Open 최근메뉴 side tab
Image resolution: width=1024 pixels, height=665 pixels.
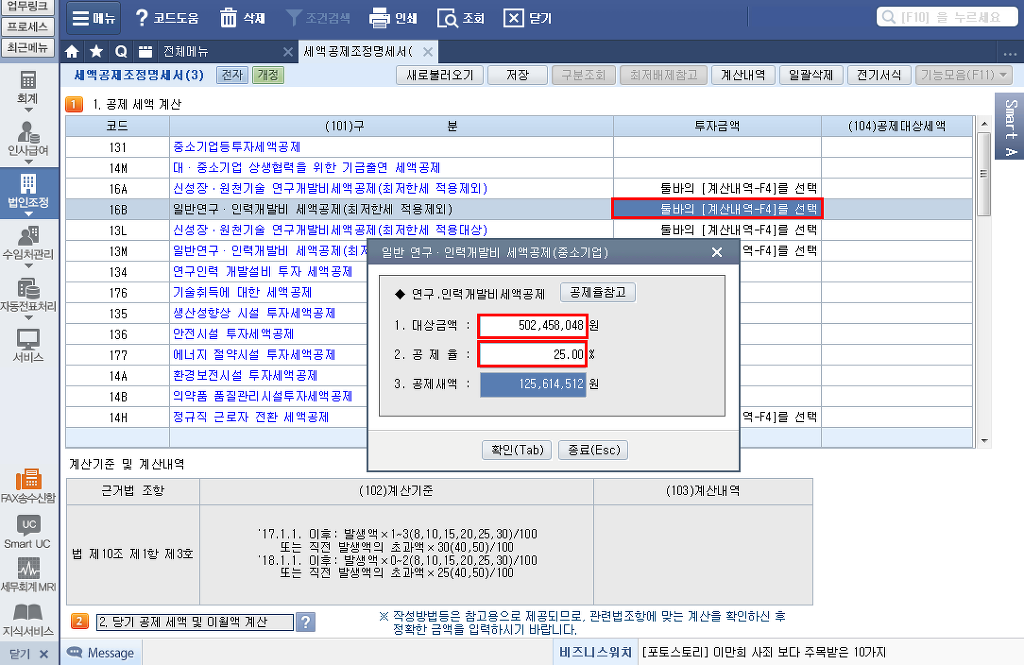[x=27, y=48]
